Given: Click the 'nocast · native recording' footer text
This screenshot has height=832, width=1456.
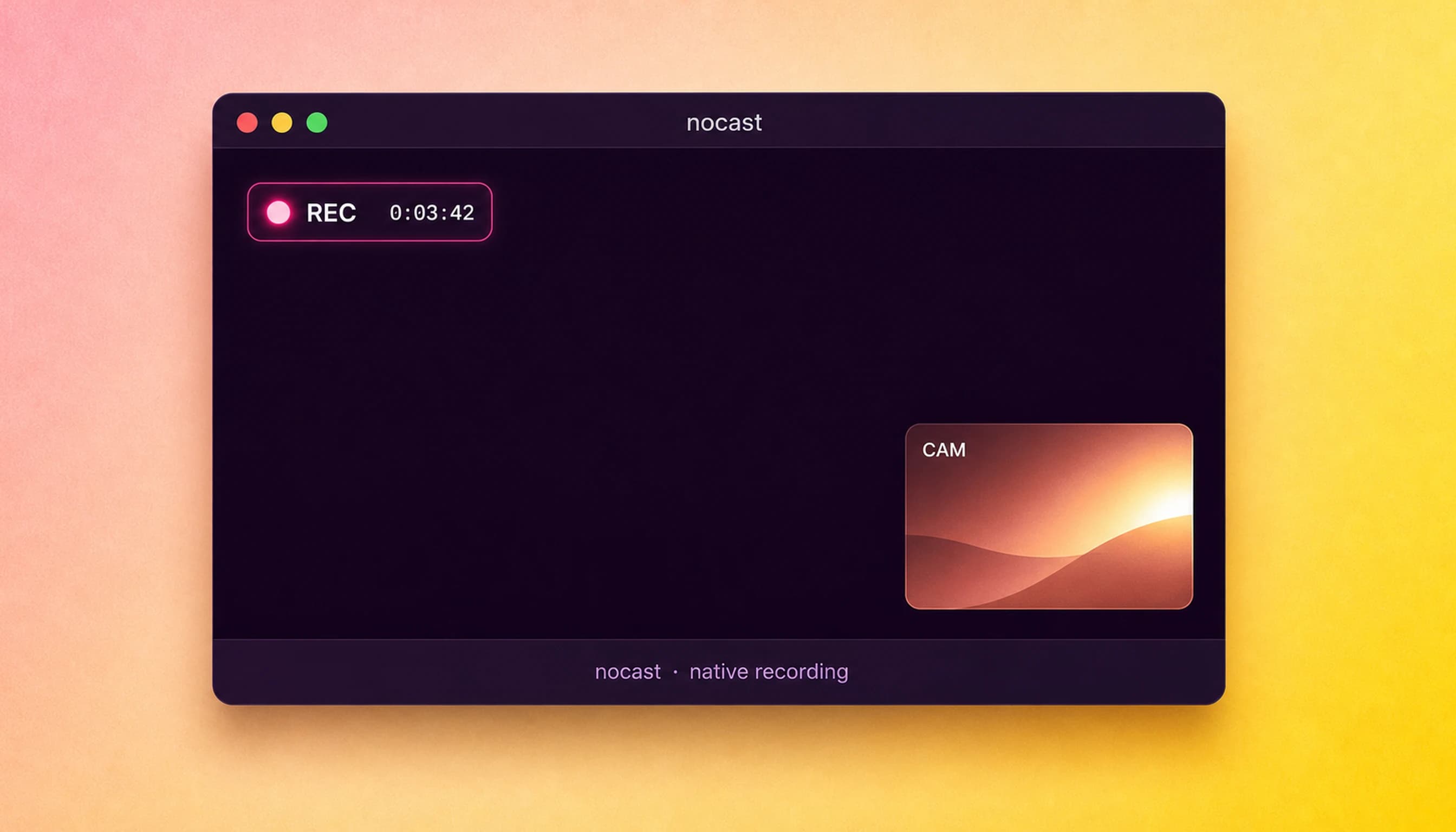Looking at the screenshot, I should tap(721, 672).
